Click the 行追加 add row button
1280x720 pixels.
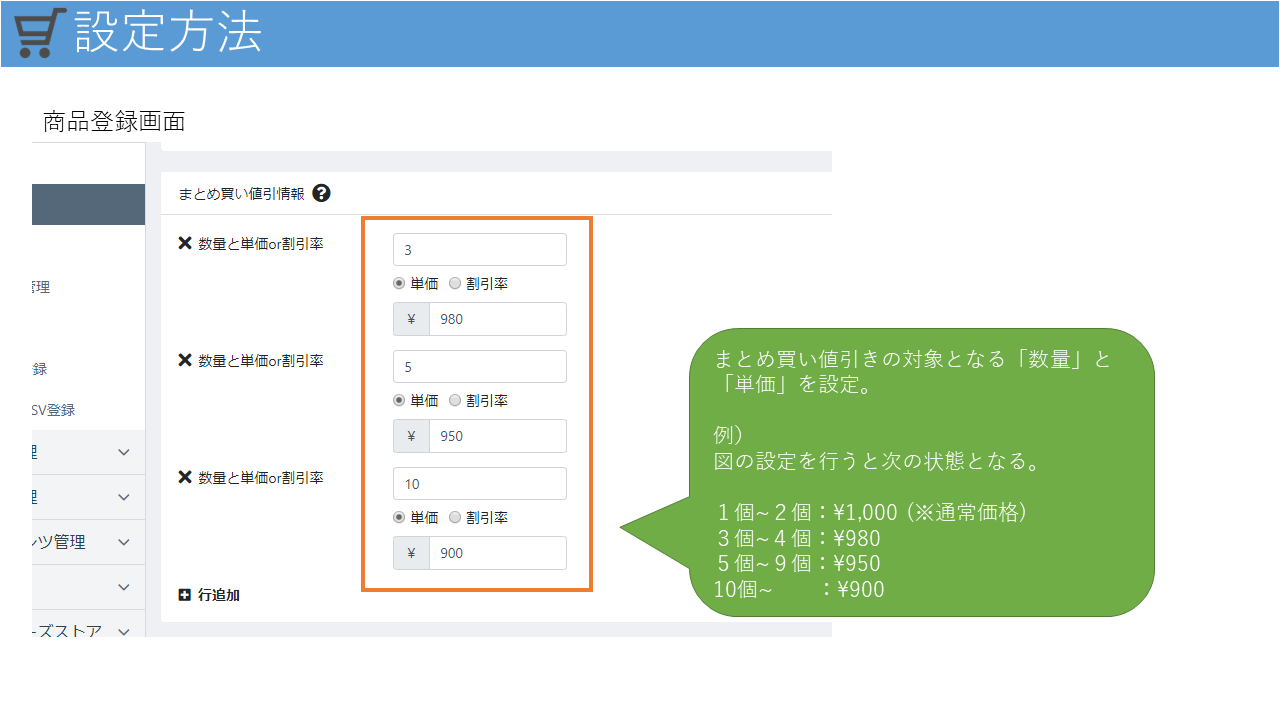209,595
